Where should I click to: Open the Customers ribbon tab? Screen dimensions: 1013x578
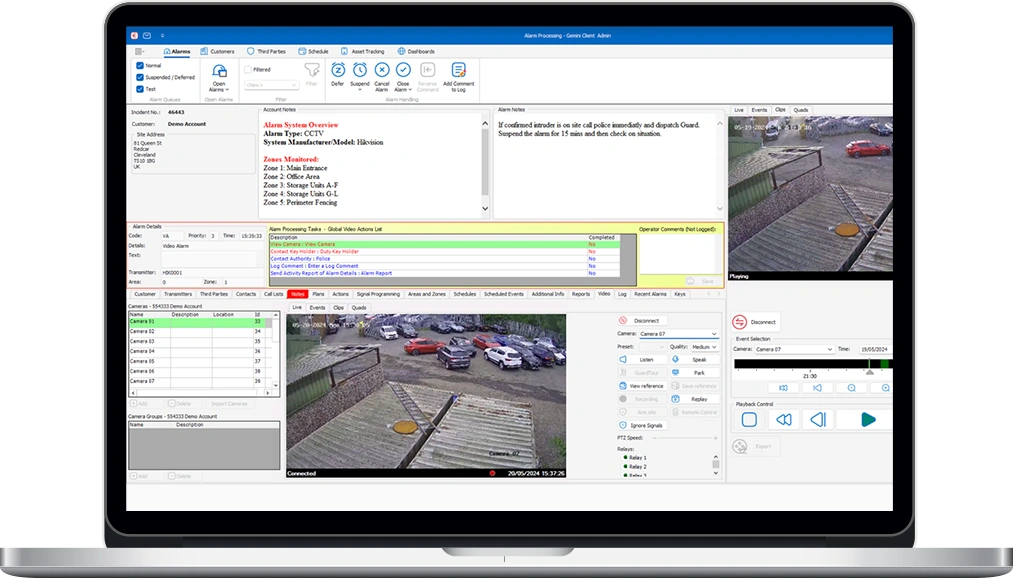218,51
